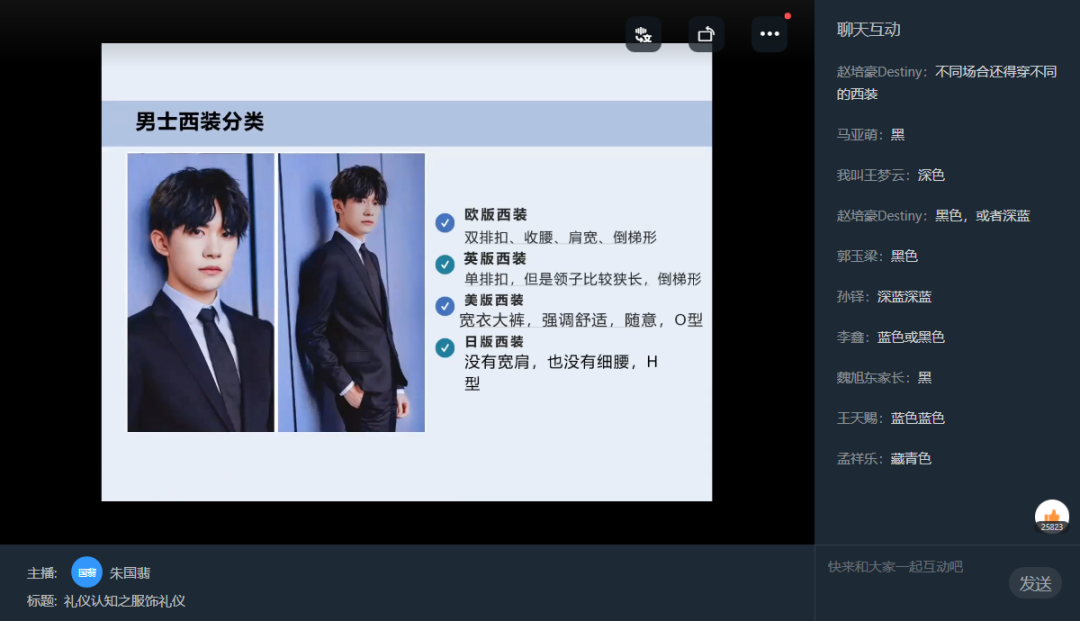
Task: Click the host avatar of 朱国翡
Action: [x=87, y=573]
